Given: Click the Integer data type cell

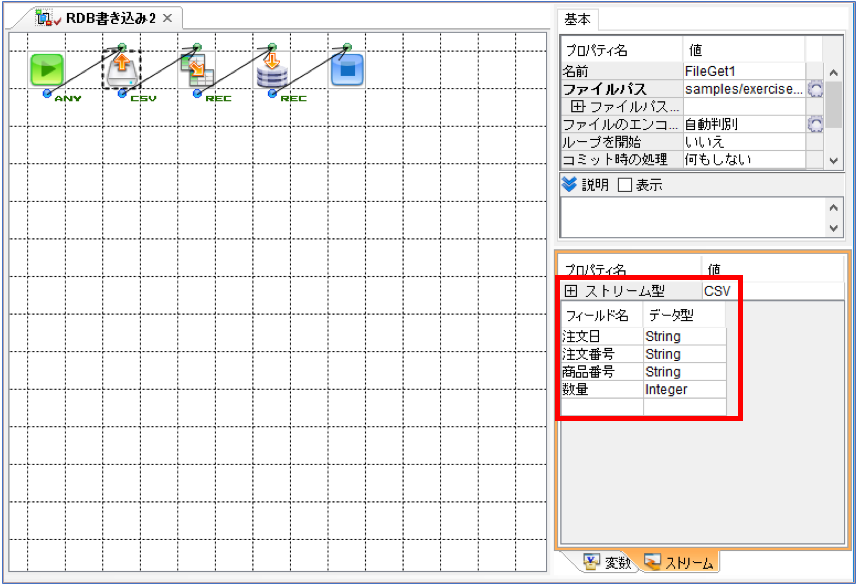Looking at the screenshot, I should pos(685,389).
